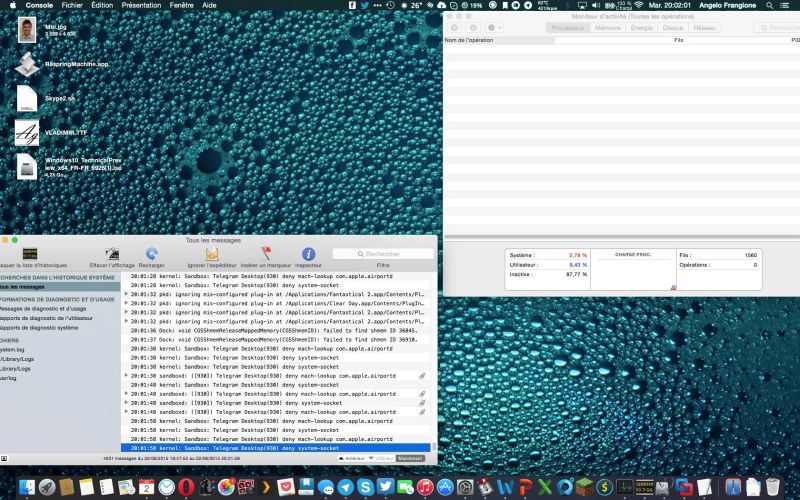
Task: Select the VLADIMIR.TTF font file on desktop
Action: 27,133
